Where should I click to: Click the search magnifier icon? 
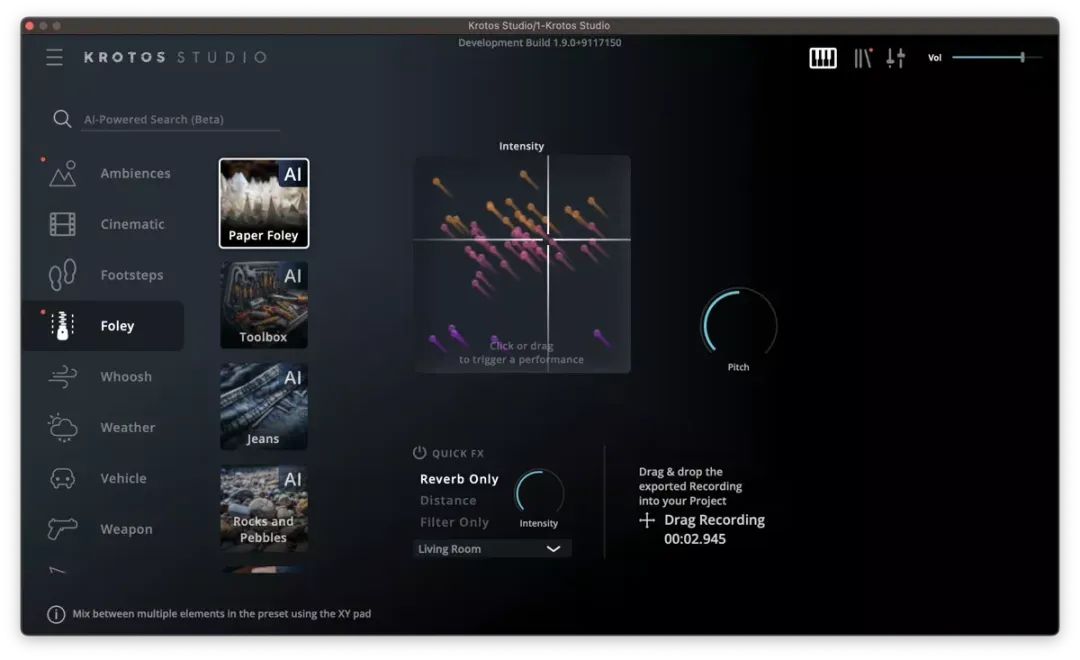62,119
